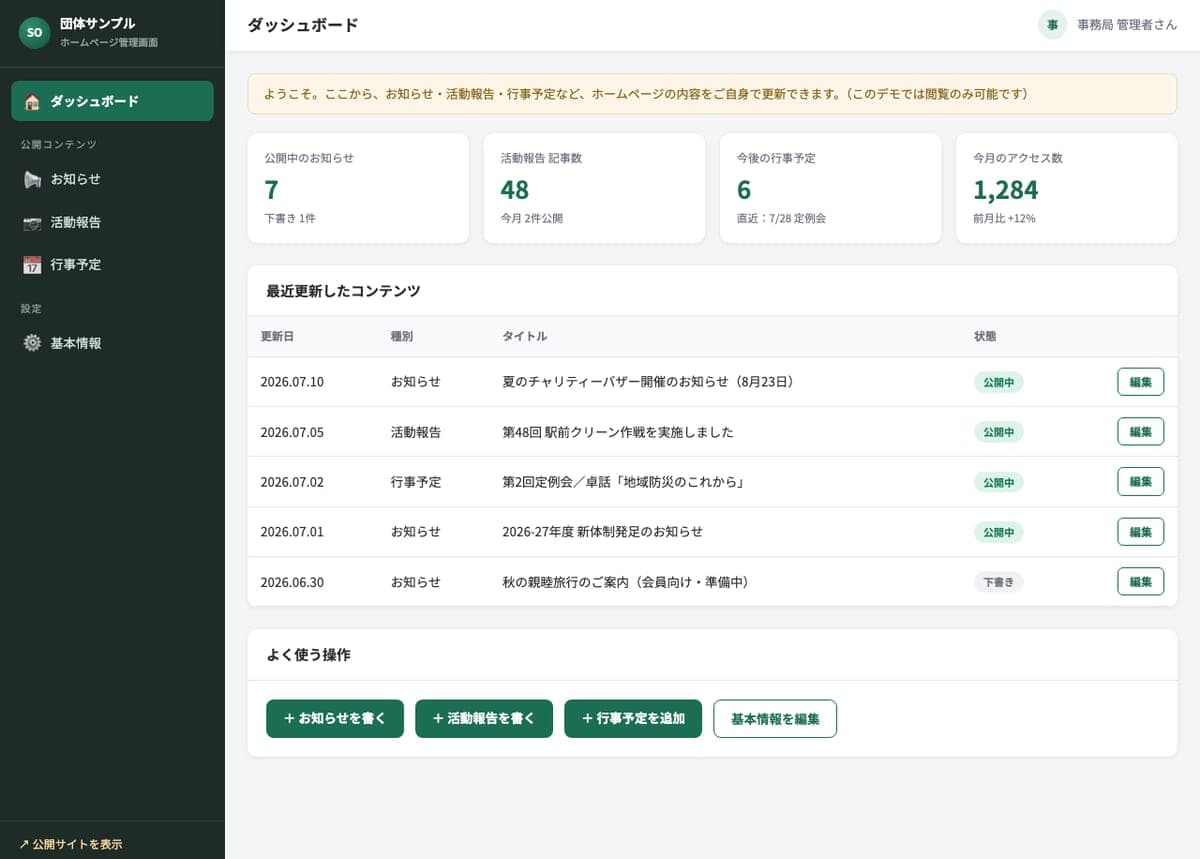The height and width of the screenshot is (859, 1200).
Task: Click the 公開中のお知らせ stat card
Action: click(358, 188)
